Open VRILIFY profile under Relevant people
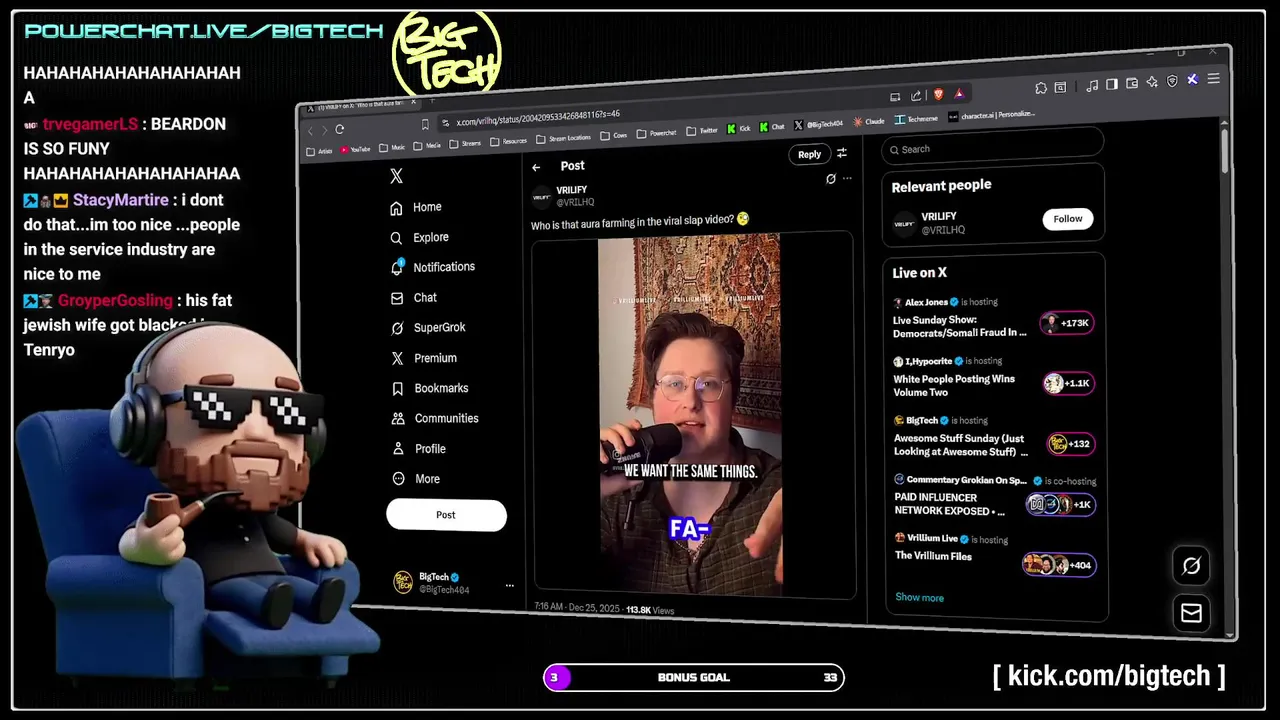The height and width of the screenshot is (720, 1280). click(940, 216)
